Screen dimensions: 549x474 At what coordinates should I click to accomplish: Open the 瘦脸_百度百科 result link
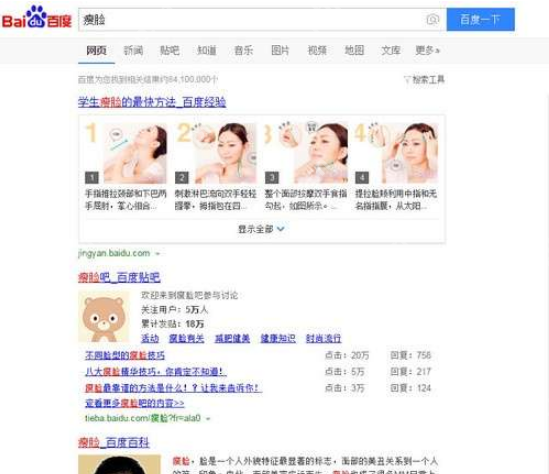click(114, 443)
